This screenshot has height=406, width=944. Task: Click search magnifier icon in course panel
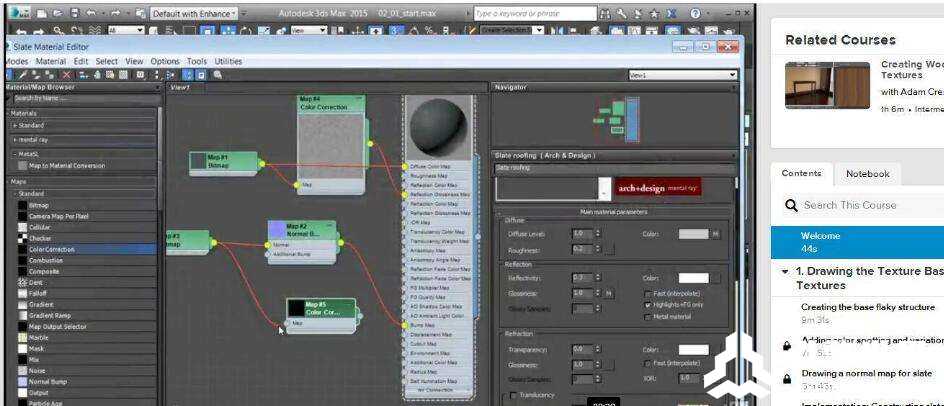click(791, 205)
